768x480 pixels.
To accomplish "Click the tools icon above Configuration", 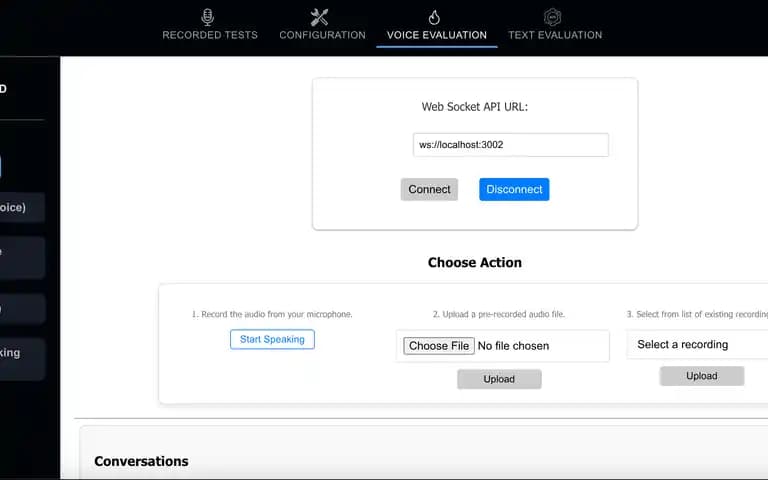I will (x=319, y=17).
